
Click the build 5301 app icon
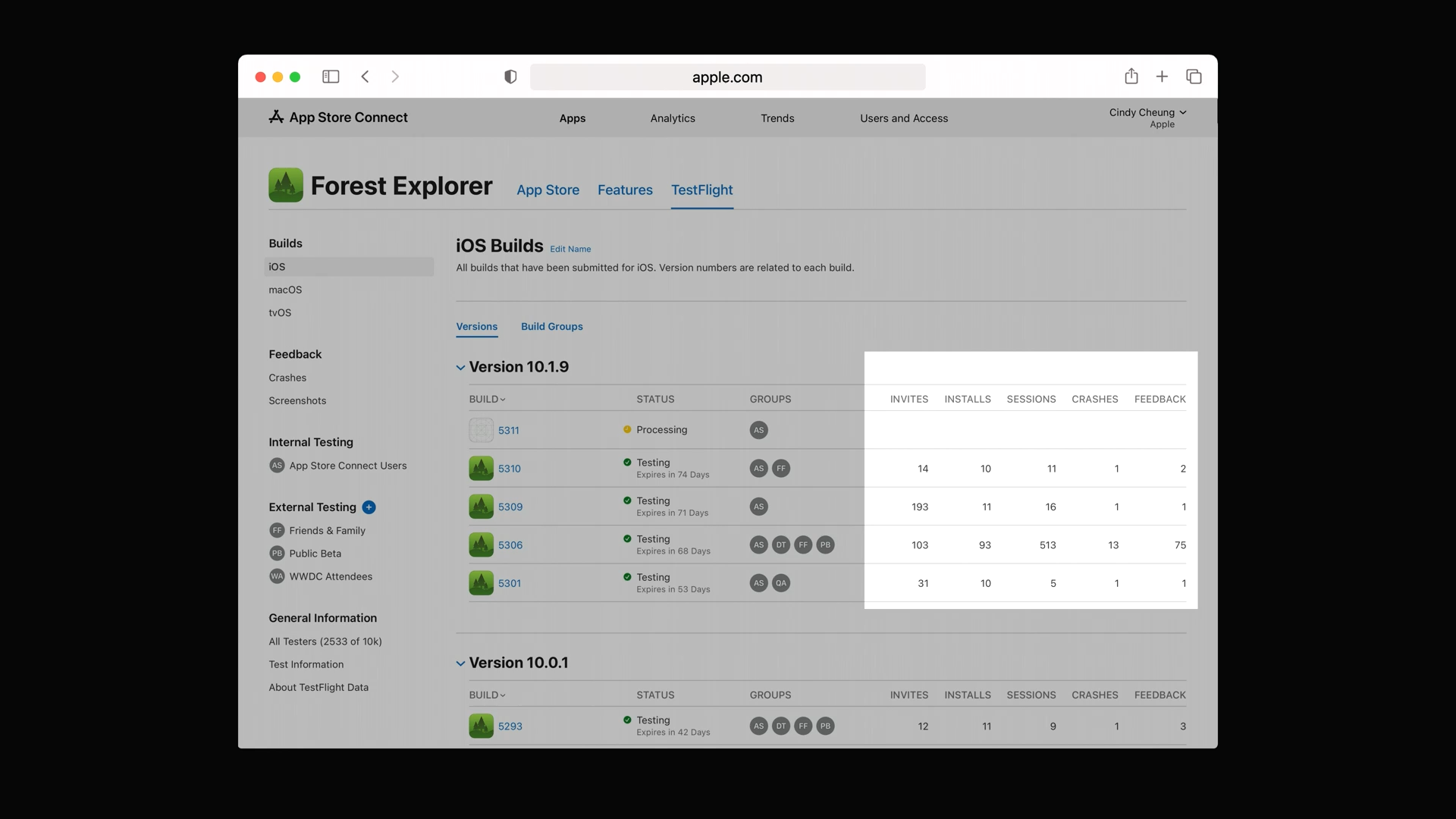pyautogui.click(x=481, y=583)
